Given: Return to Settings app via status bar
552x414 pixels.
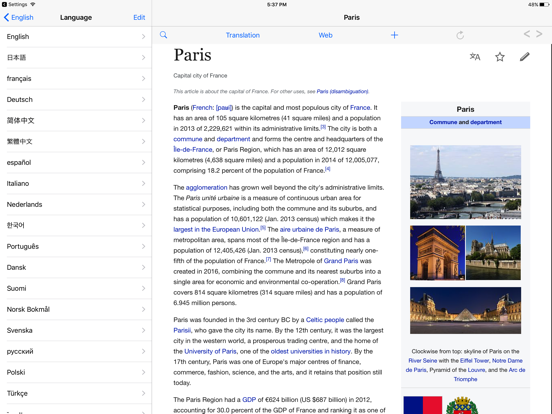Looking at the screenshot, I should 14,4.
